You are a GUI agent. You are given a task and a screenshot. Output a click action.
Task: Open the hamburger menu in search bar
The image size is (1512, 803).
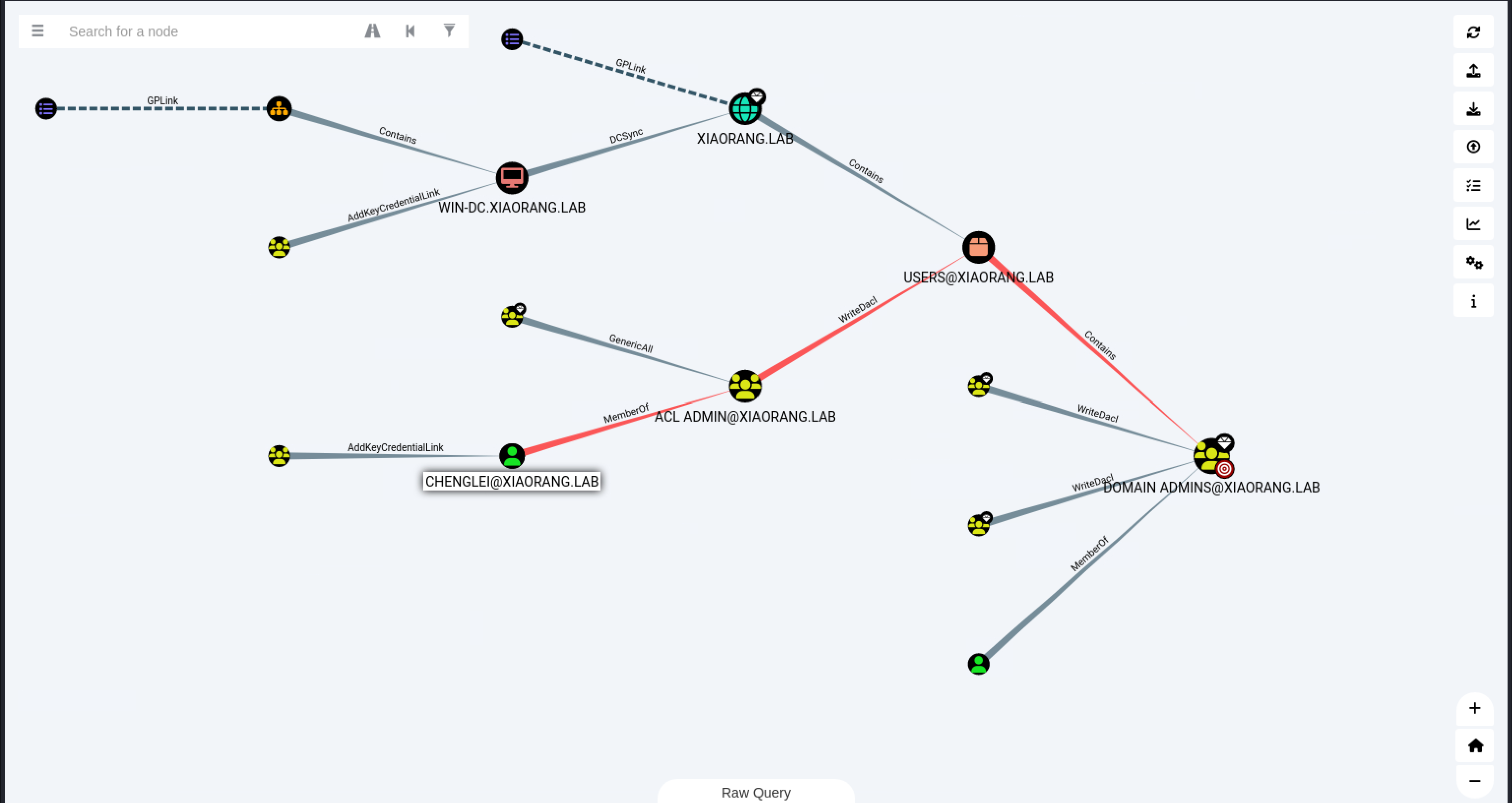pos(37,31)
